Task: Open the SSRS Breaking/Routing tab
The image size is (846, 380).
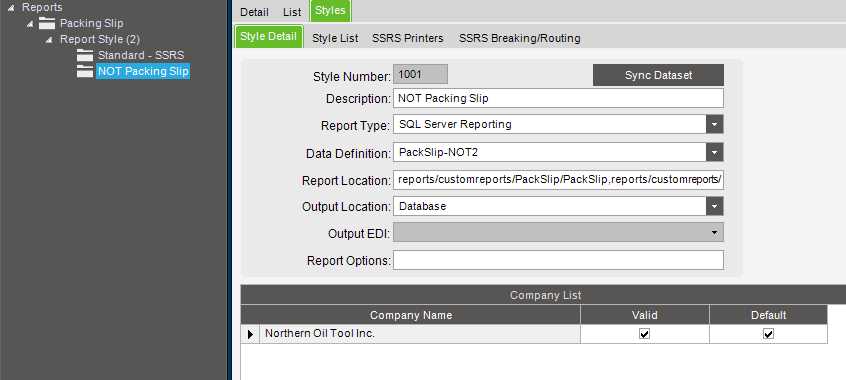Action: [520, 38]
